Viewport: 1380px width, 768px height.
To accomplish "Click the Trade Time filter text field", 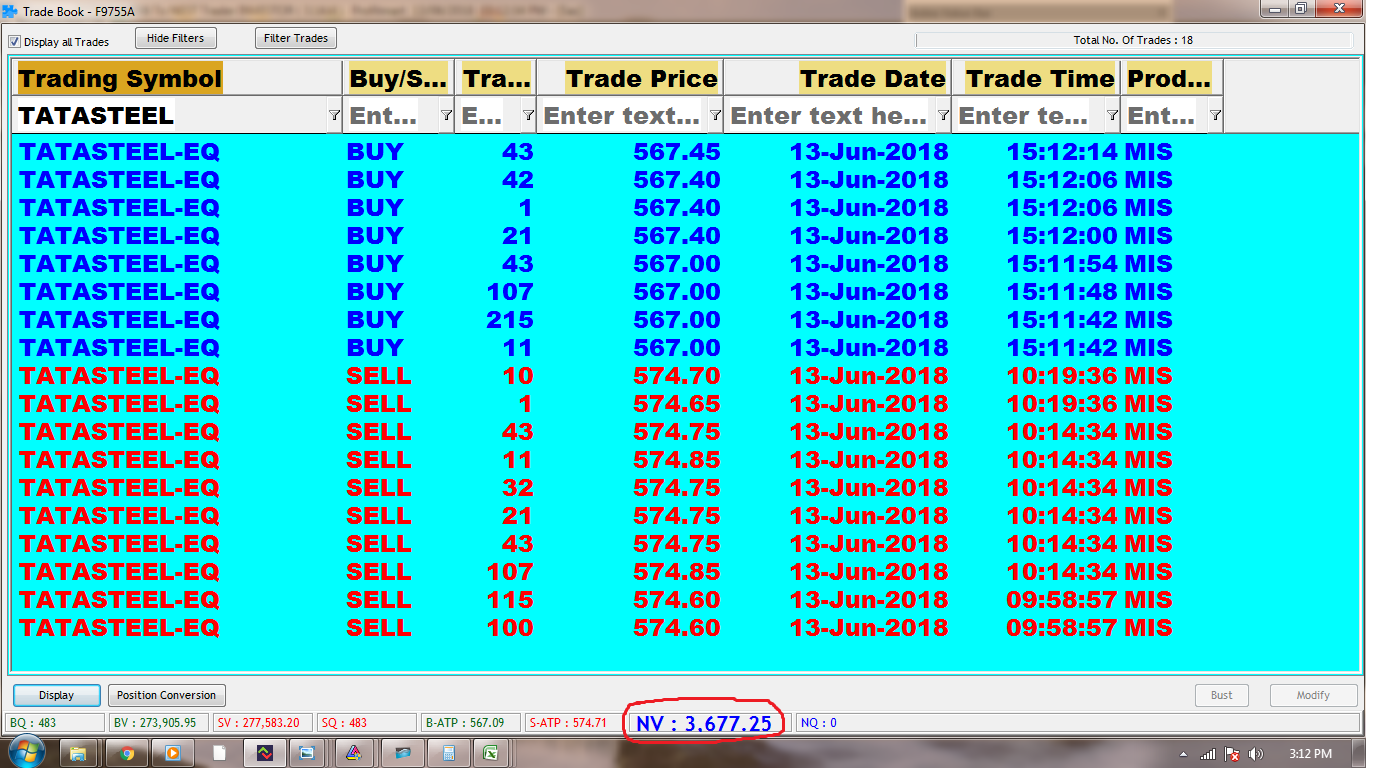I will point(1029,116).
